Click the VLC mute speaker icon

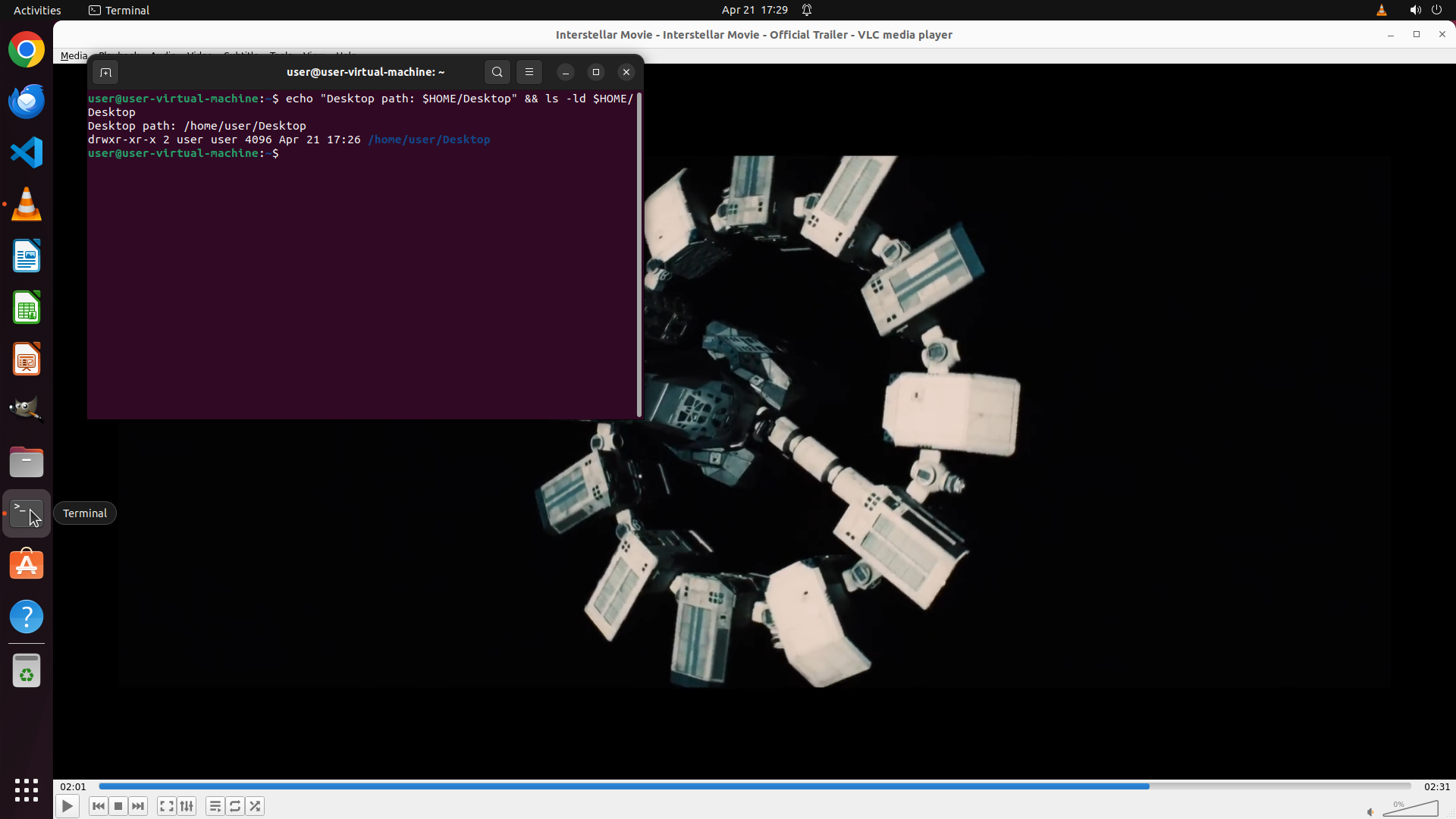[1370, 812]
